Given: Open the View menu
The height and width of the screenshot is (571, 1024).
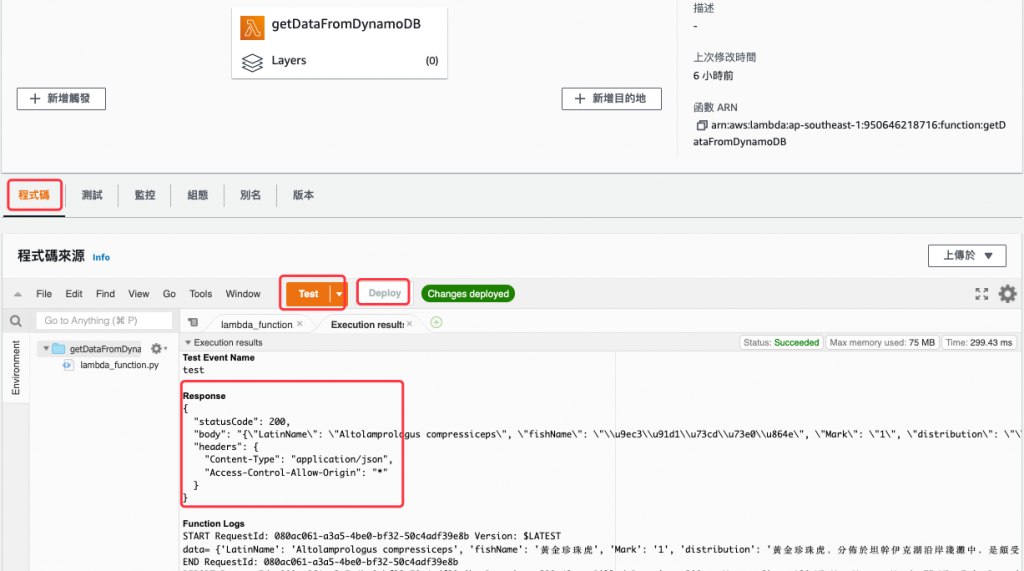Looking at the screenshot, I should point(138,294).
